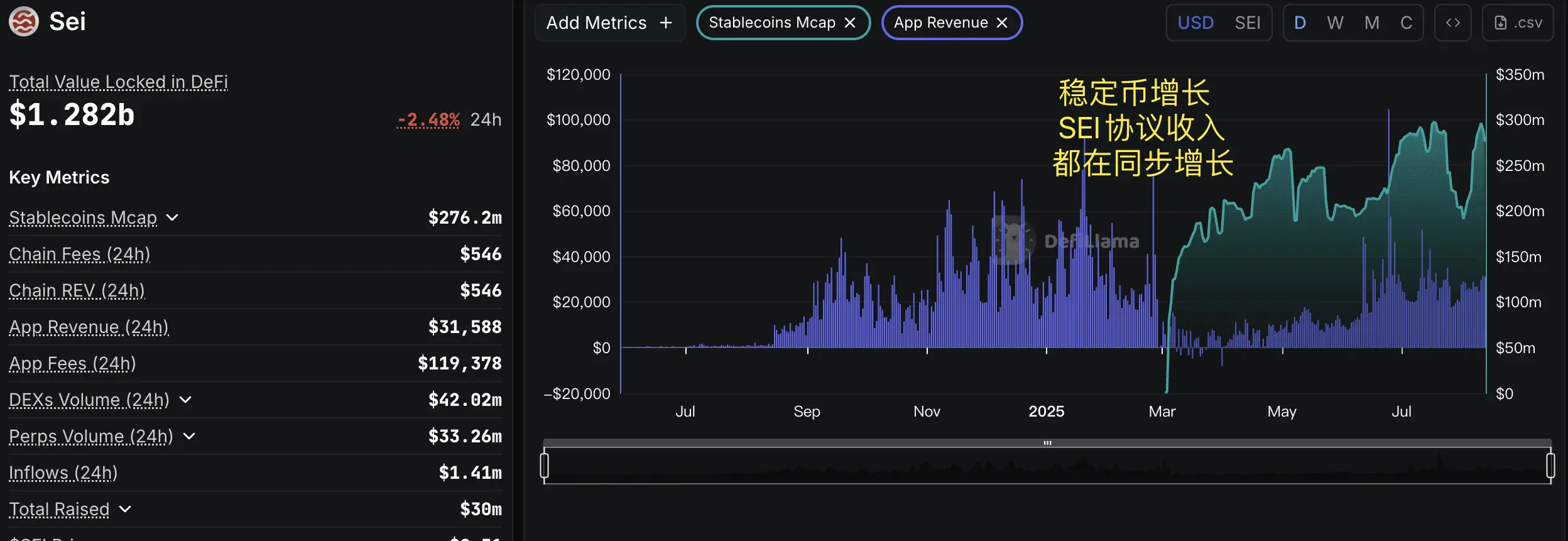The height and width of the screenshot is (541, 1568).
Task: Click the Perps Volume (24h) label
Action: coord(91,436)
